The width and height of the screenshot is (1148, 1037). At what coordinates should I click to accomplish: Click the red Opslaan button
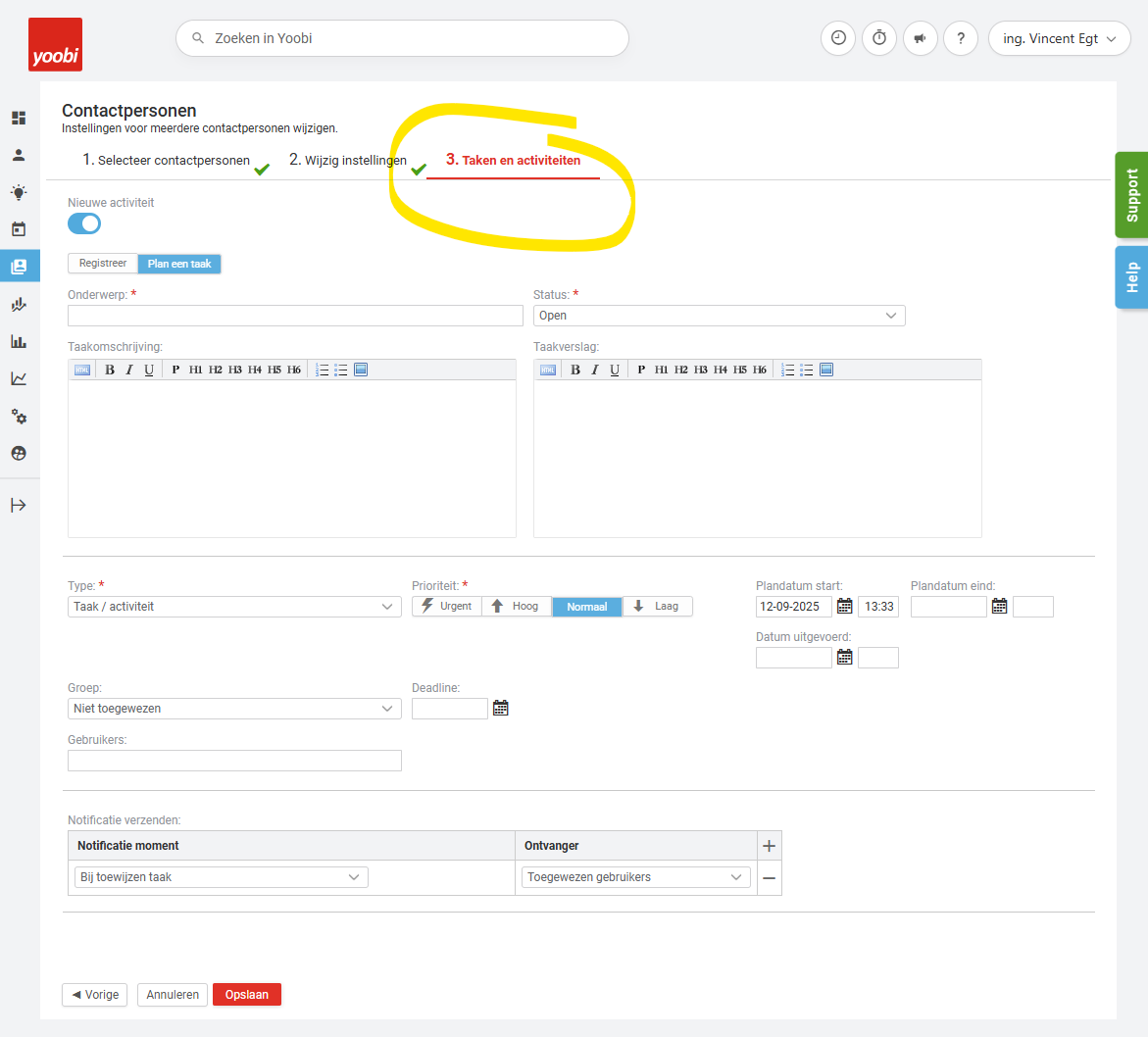coord(247,994)
